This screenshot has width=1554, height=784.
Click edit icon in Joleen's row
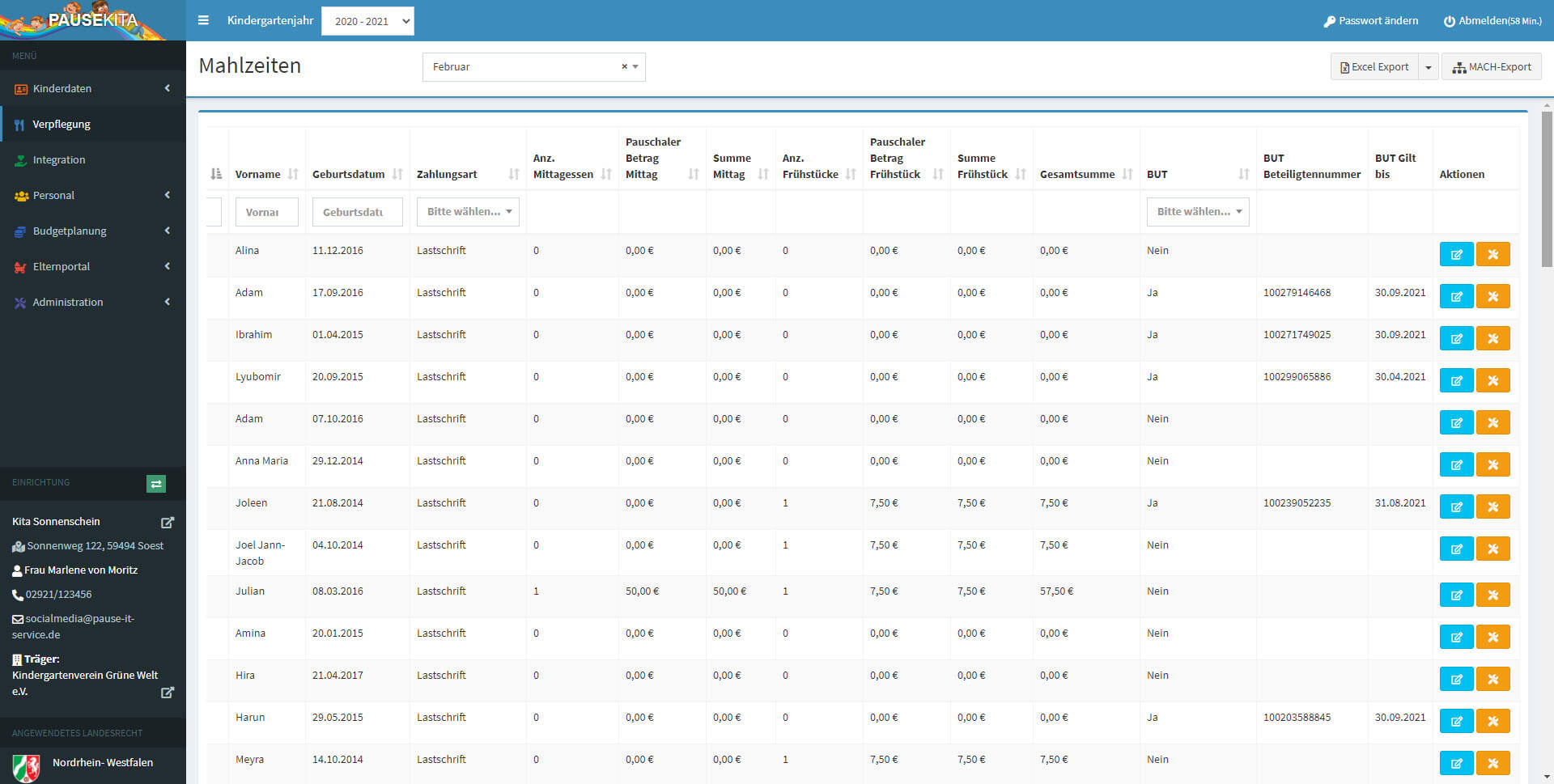[1456, 507]
